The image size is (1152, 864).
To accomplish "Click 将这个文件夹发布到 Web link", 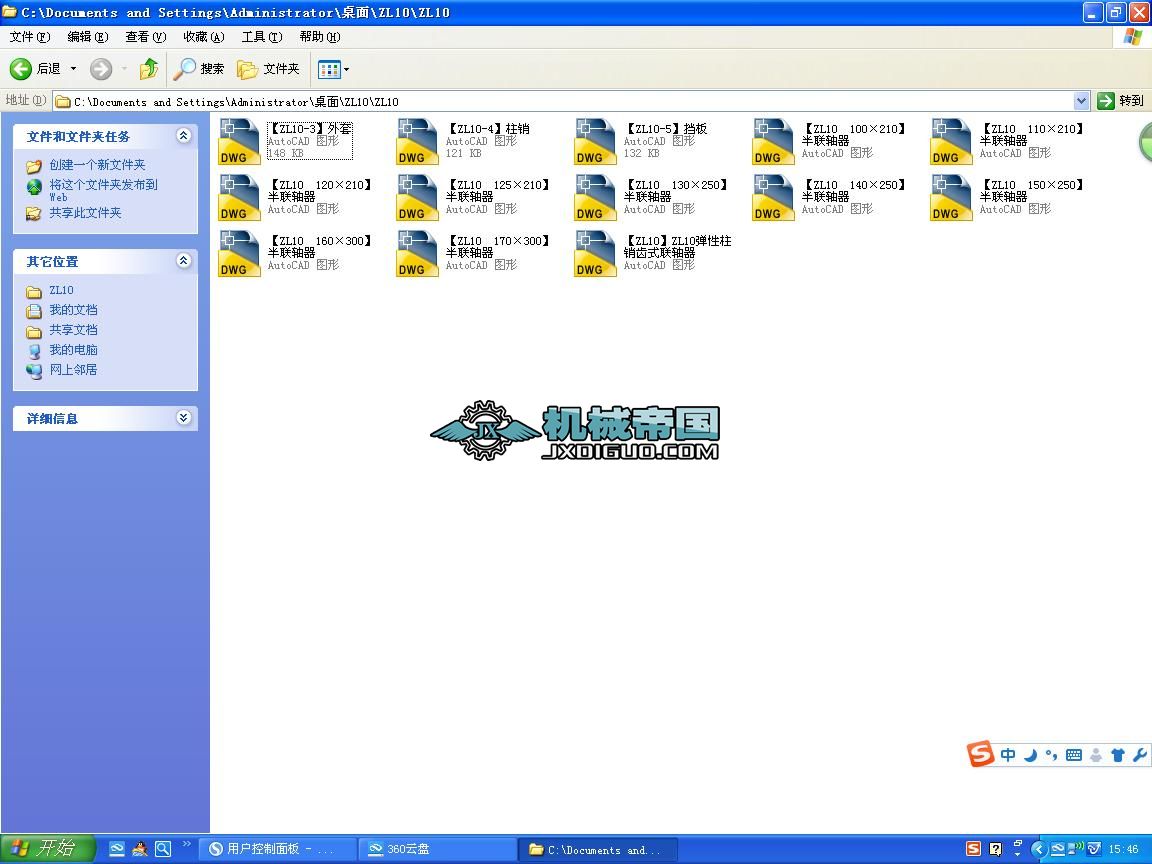I will point(103,190).
